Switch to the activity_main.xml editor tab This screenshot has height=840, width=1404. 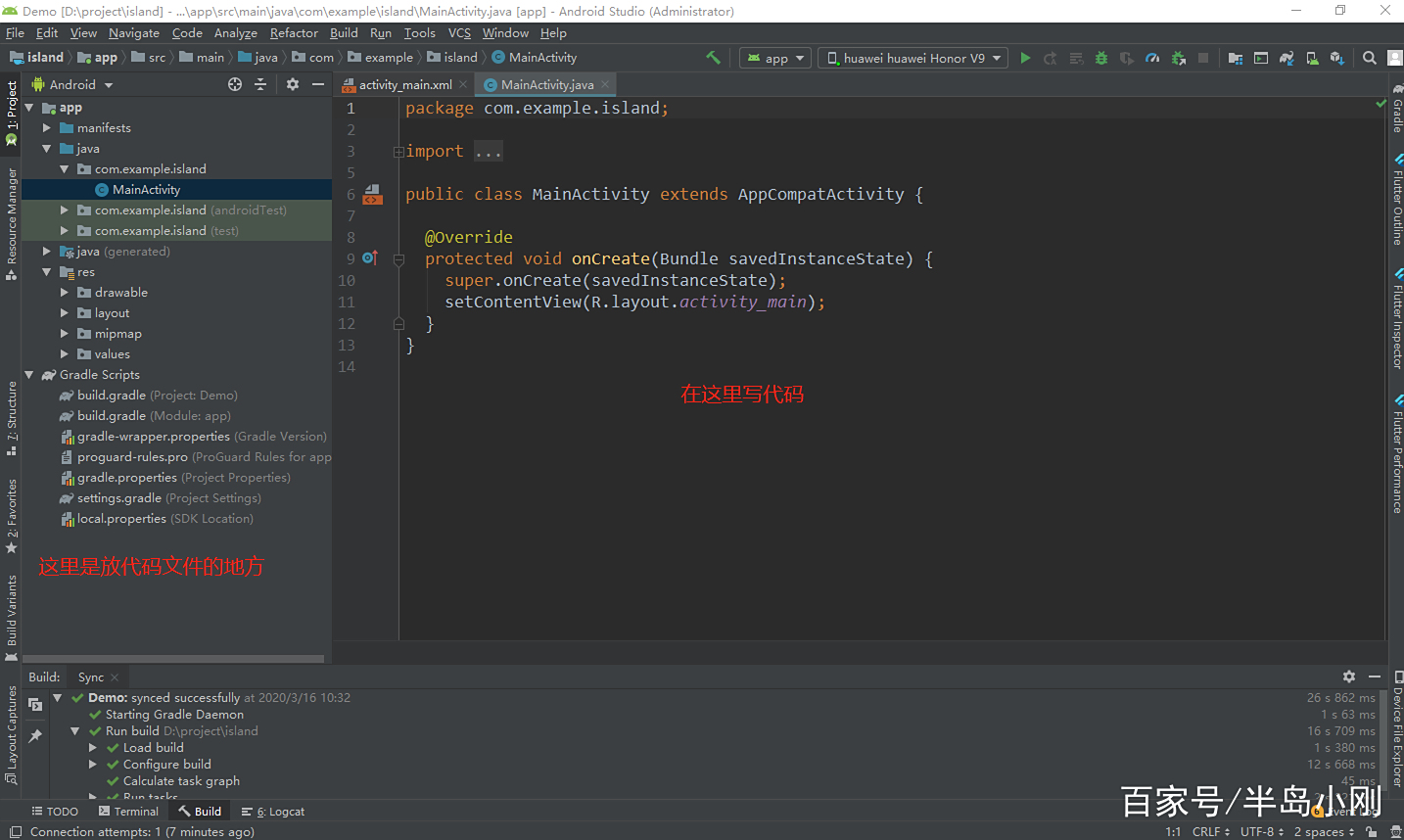[405, 84]
